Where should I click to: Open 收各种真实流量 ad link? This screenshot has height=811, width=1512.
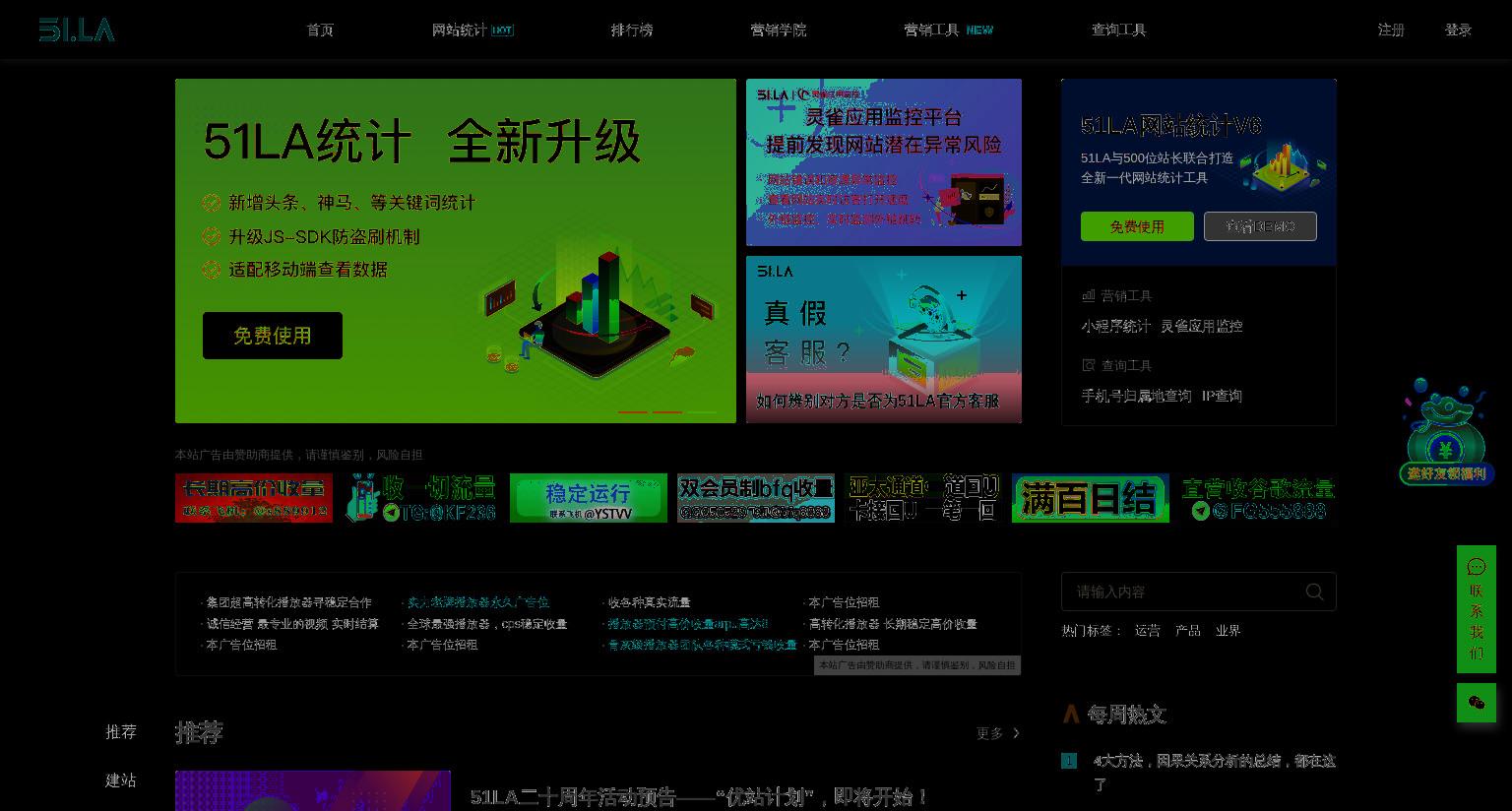click(x=649, y=602)
